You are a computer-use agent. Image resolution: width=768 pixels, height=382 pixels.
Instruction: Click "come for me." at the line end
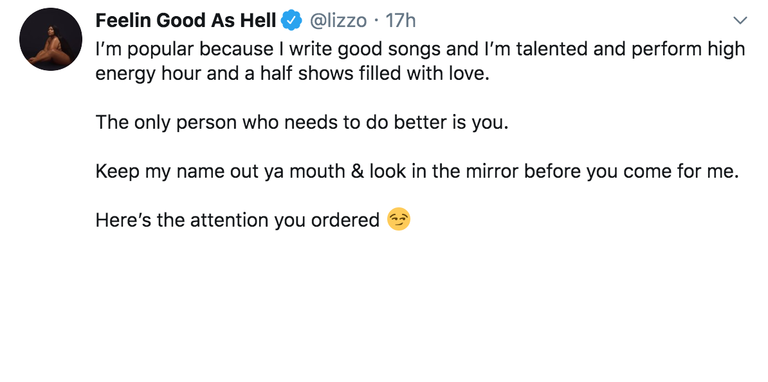(681, 171)
